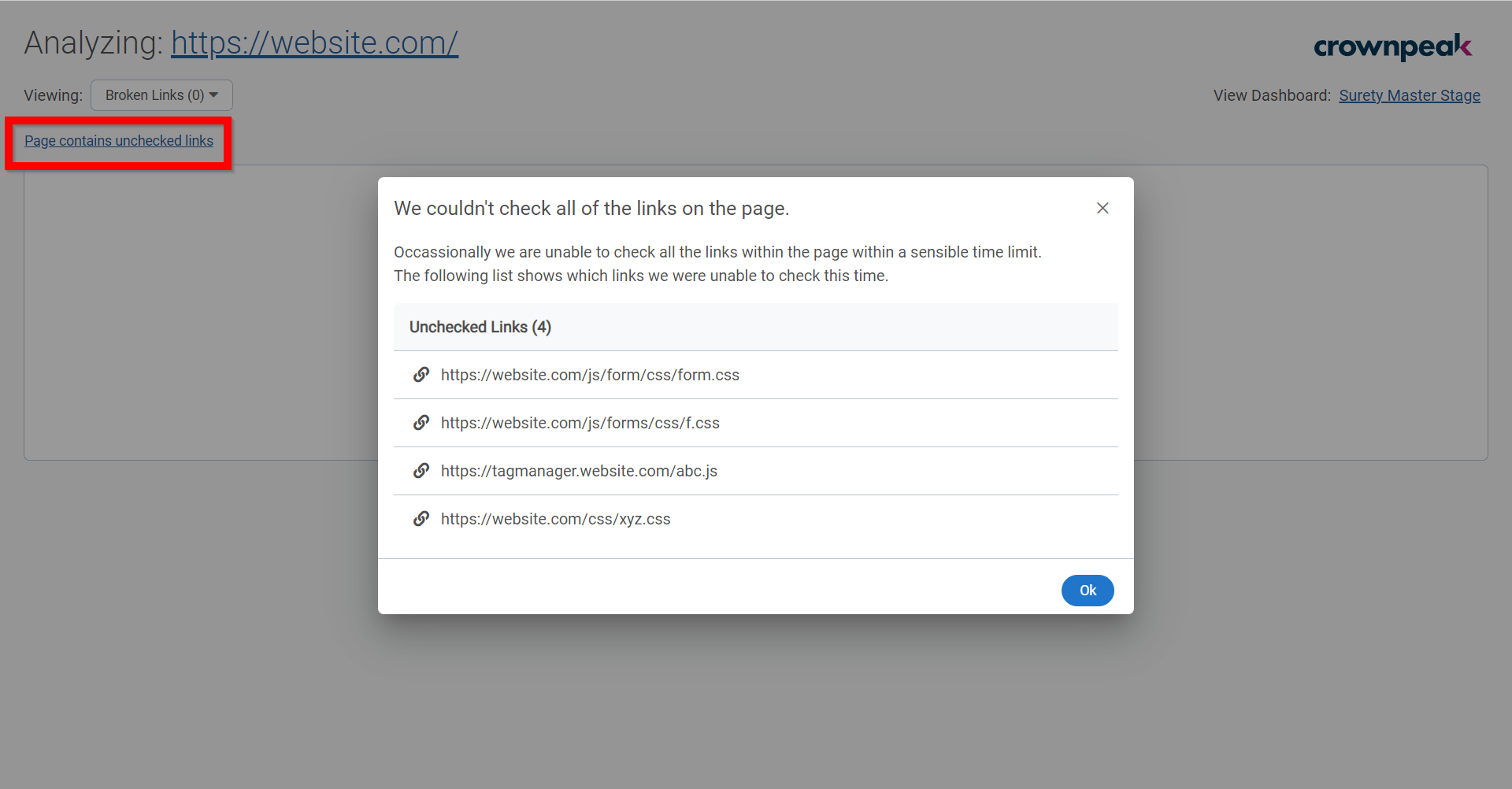This screenshot has width=1512, height=789.
Task: Close the unchecked links dialog with the X
Action: (1102, 208)
